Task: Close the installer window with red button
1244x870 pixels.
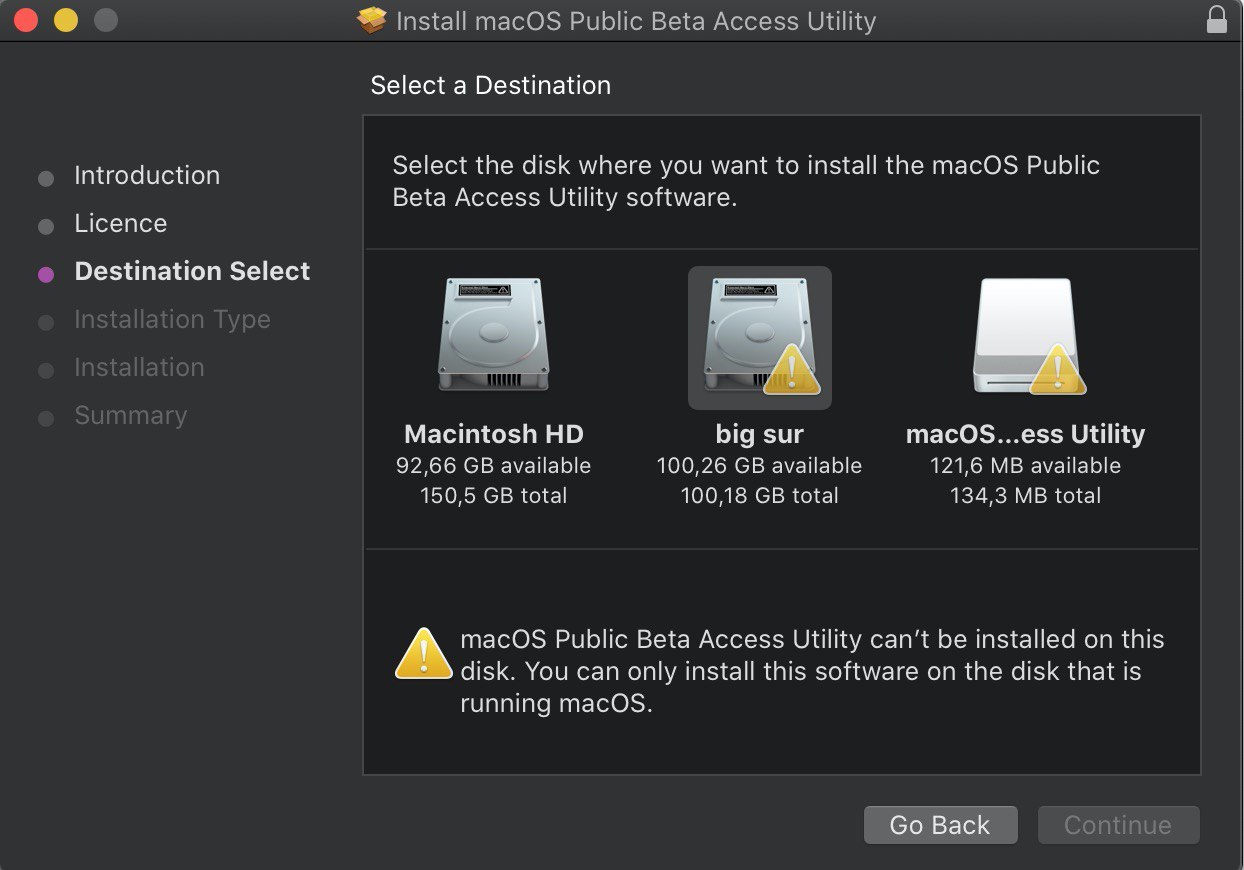Action: click(x=26, y=20)
